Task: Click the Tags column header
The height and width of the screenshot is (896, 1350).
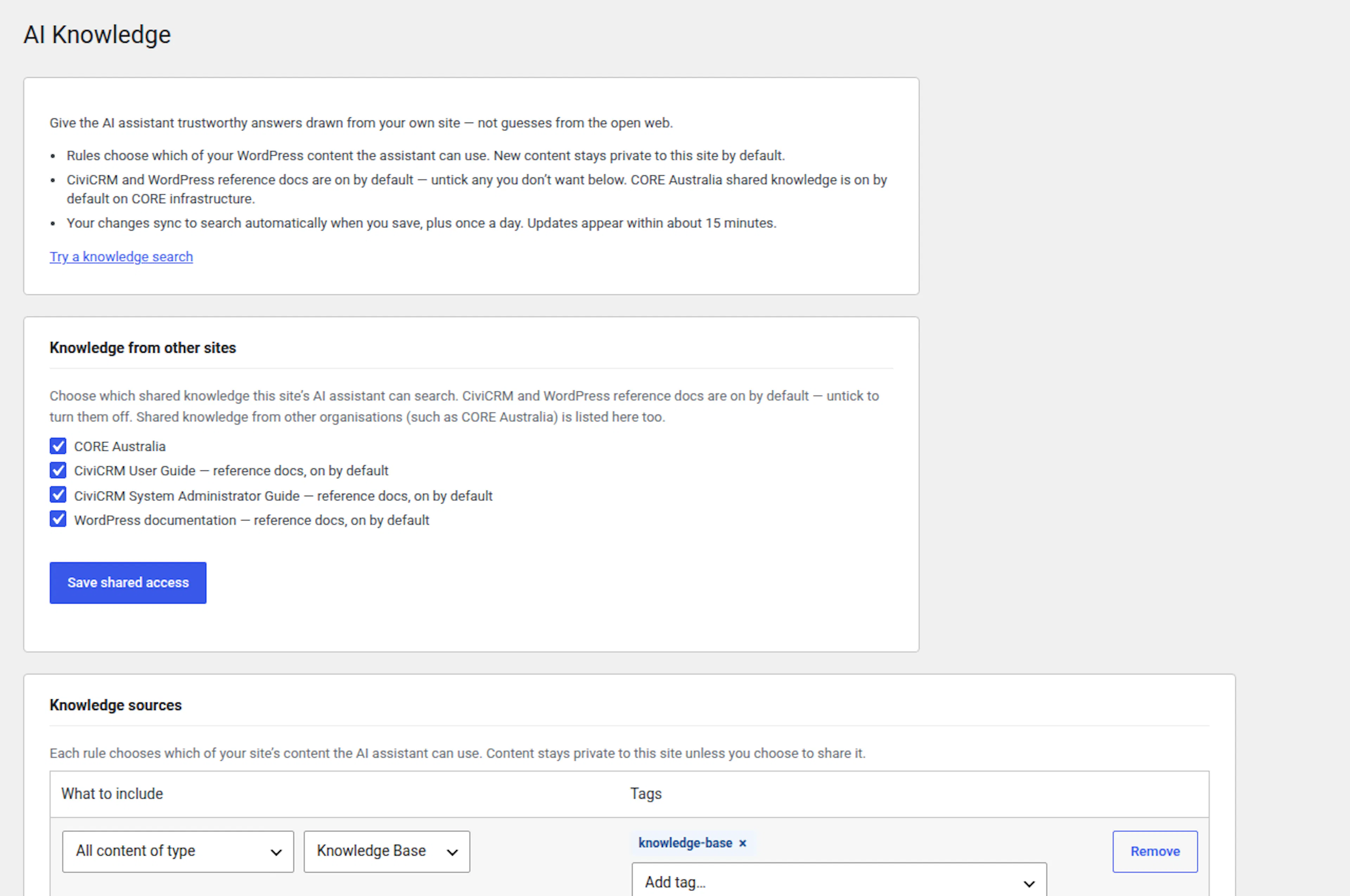Action: pos(646,794)
